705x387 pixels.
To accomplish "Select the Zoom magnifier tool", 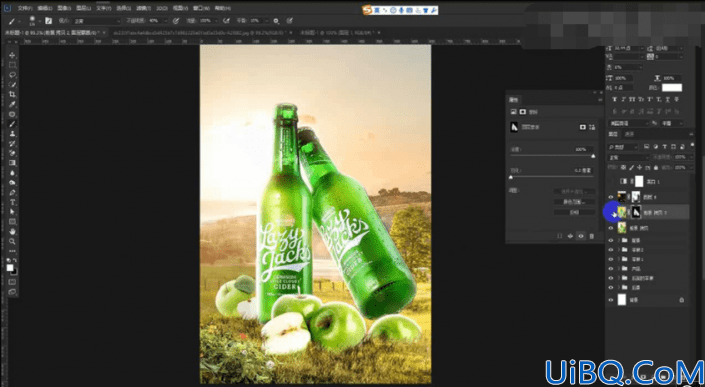I will [x=13, y=241].
